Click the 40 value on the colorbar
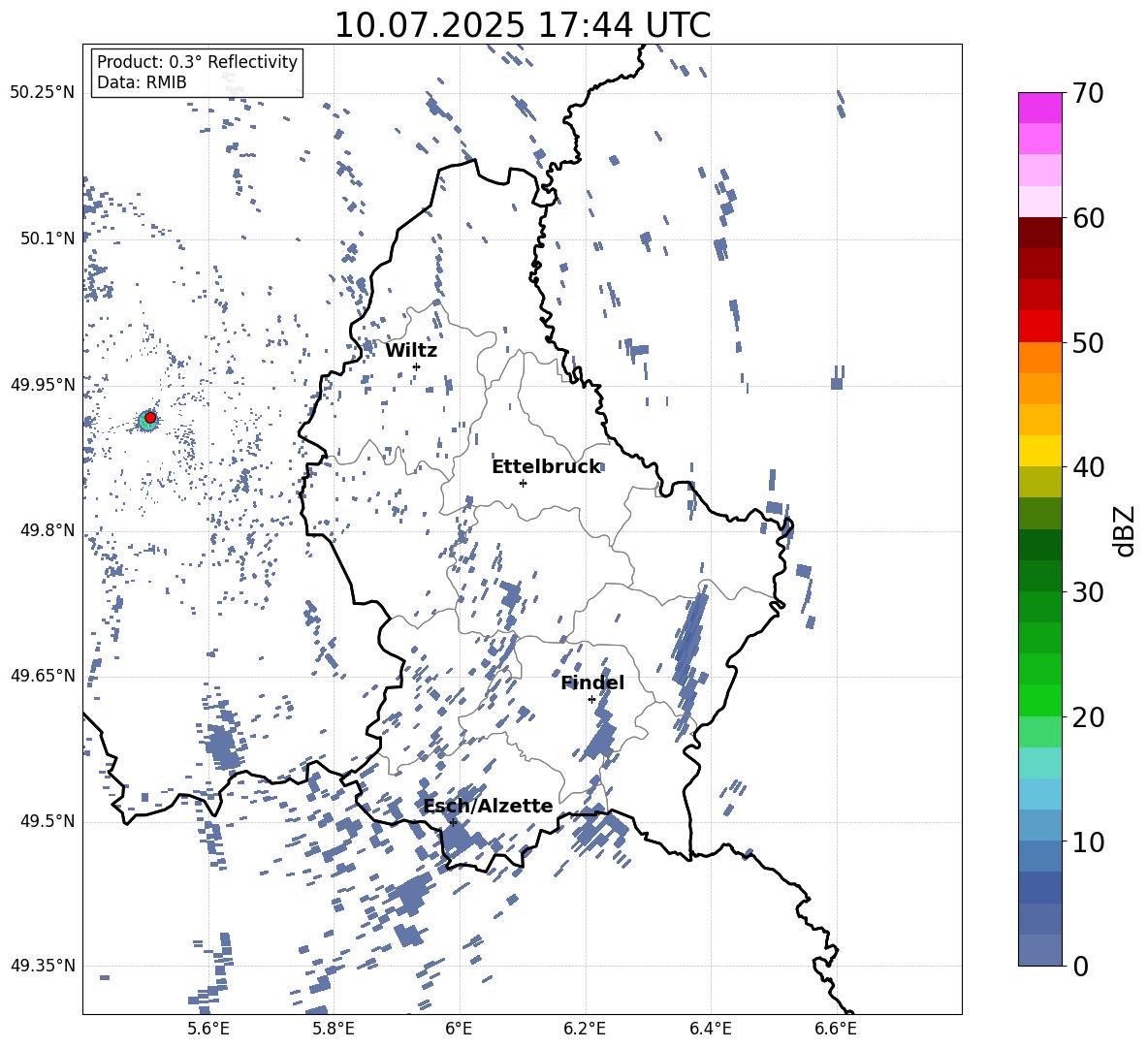The height and width of the screenshot is (1048, 1148). tap(1089, 467)
